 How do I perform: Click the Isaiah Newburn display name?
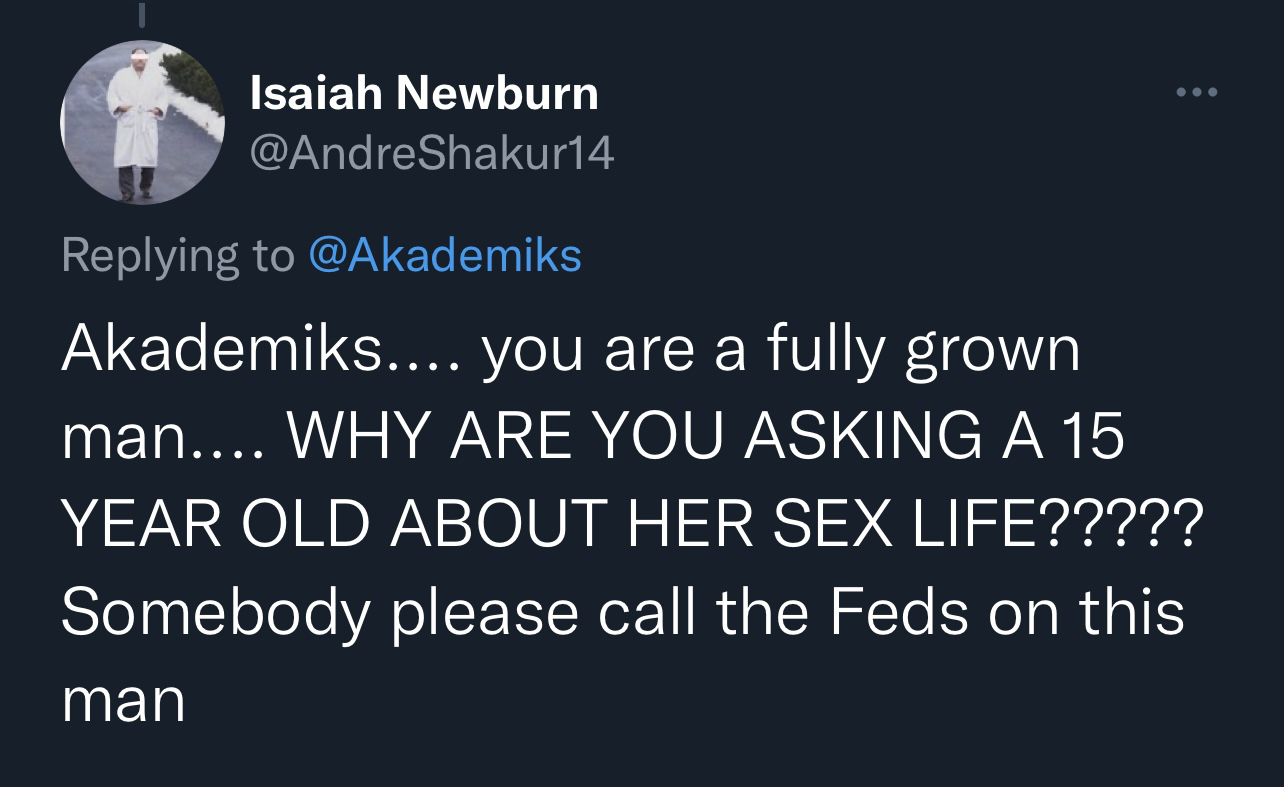click(423, 94)
